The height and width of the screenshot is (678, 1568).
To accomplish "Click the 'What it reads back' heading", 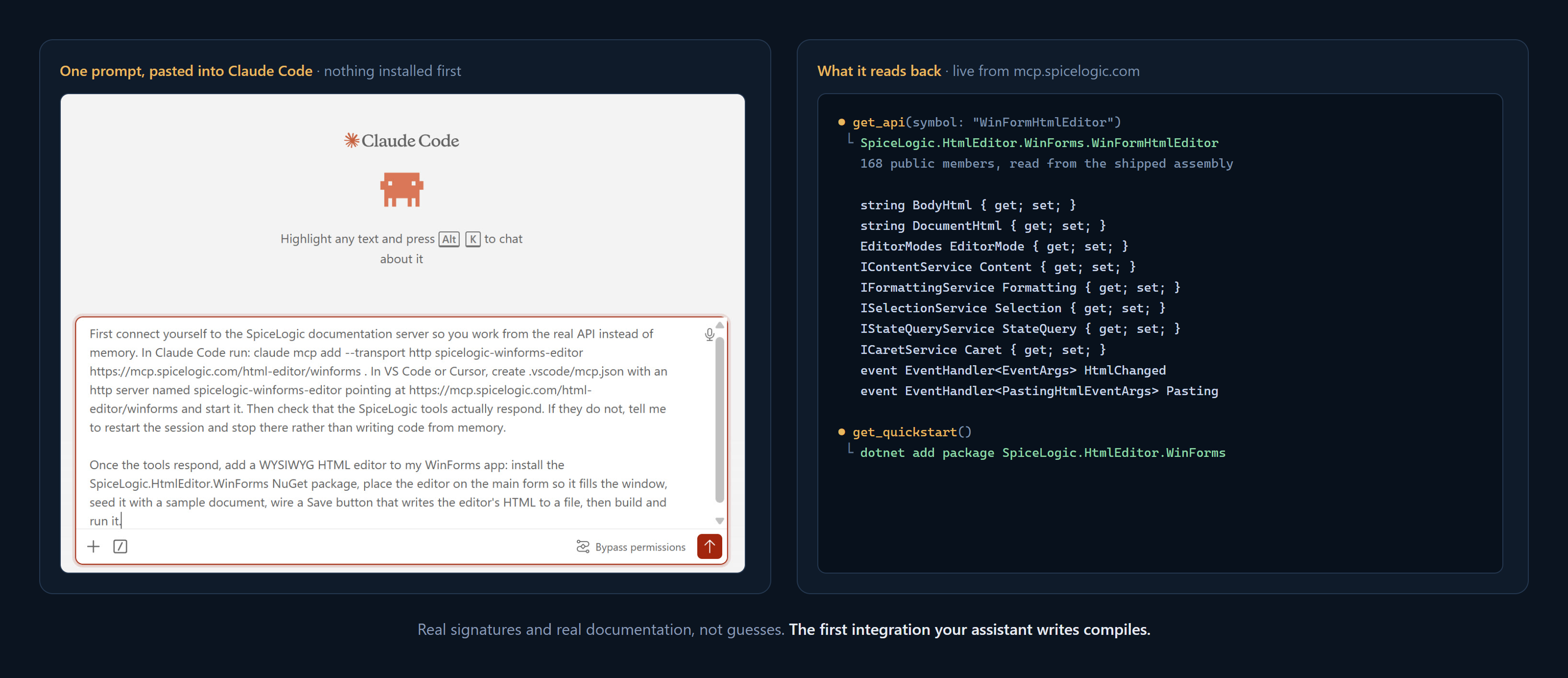I will point(879,71).
